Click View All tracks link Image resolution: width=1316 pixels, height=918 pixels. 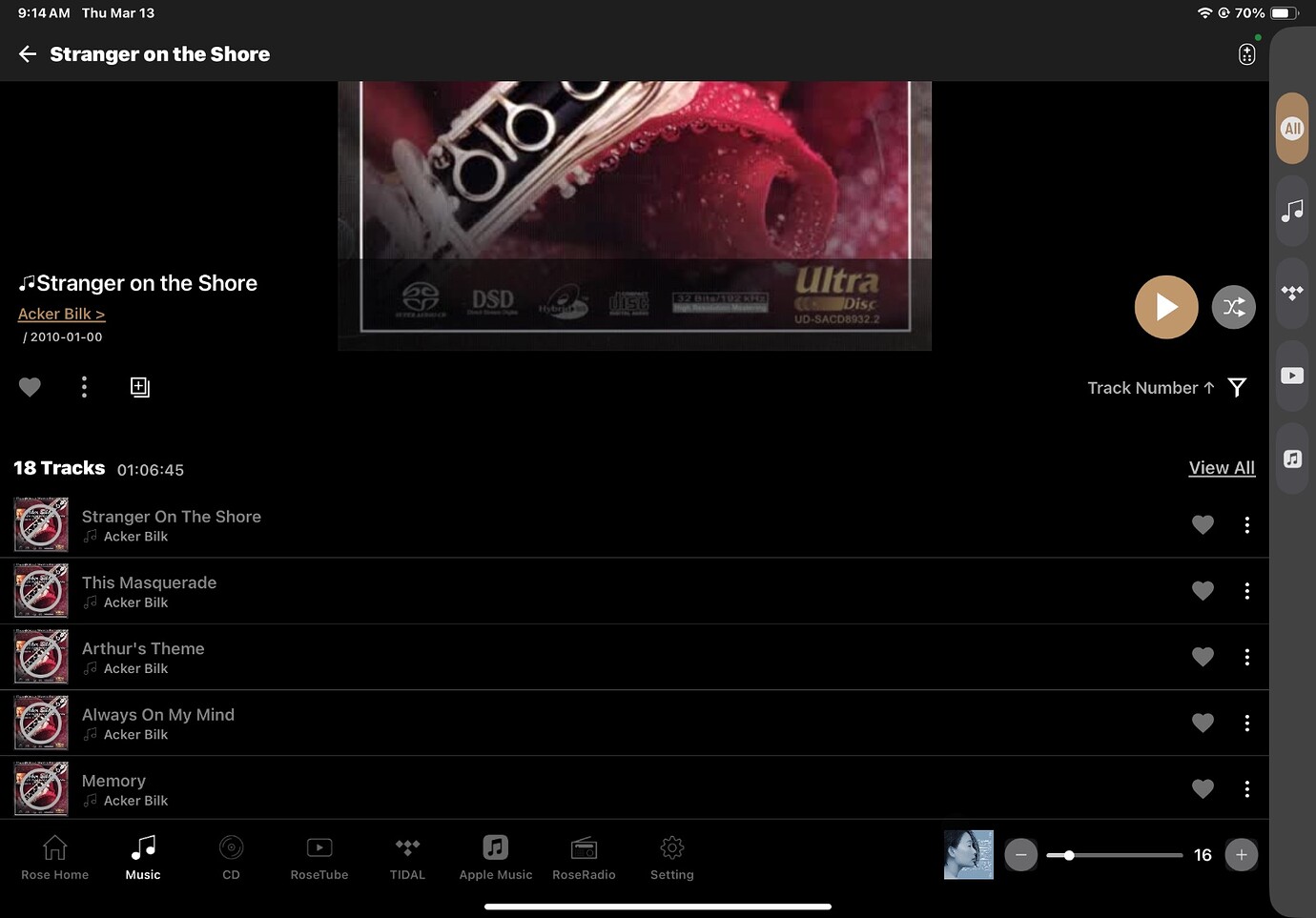tap(1222, 468)
